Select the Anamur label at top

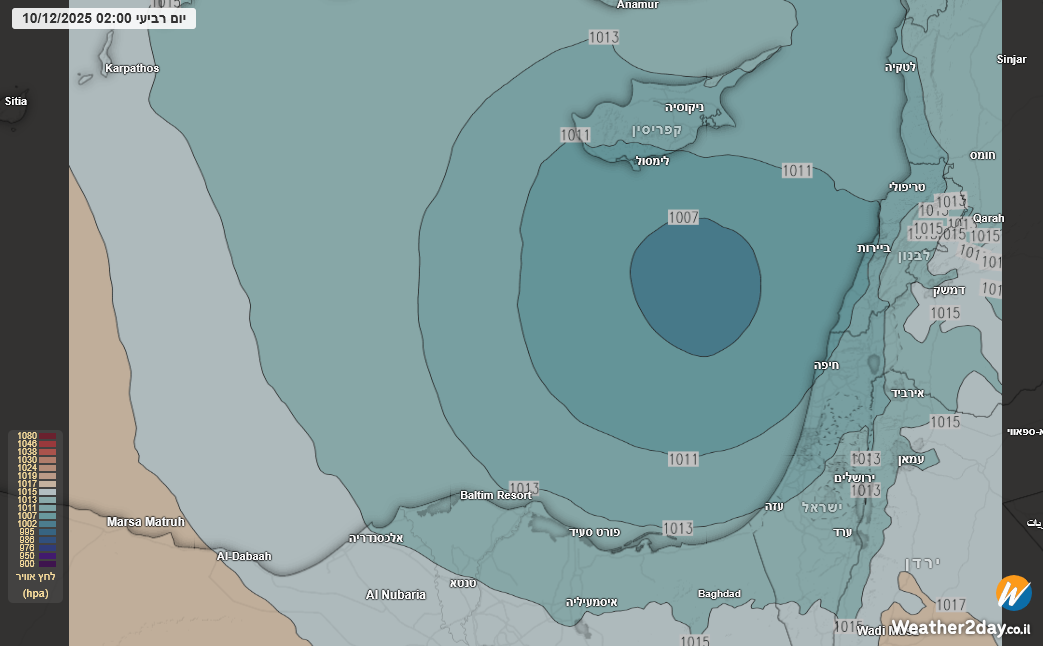(x=638, y=5)
